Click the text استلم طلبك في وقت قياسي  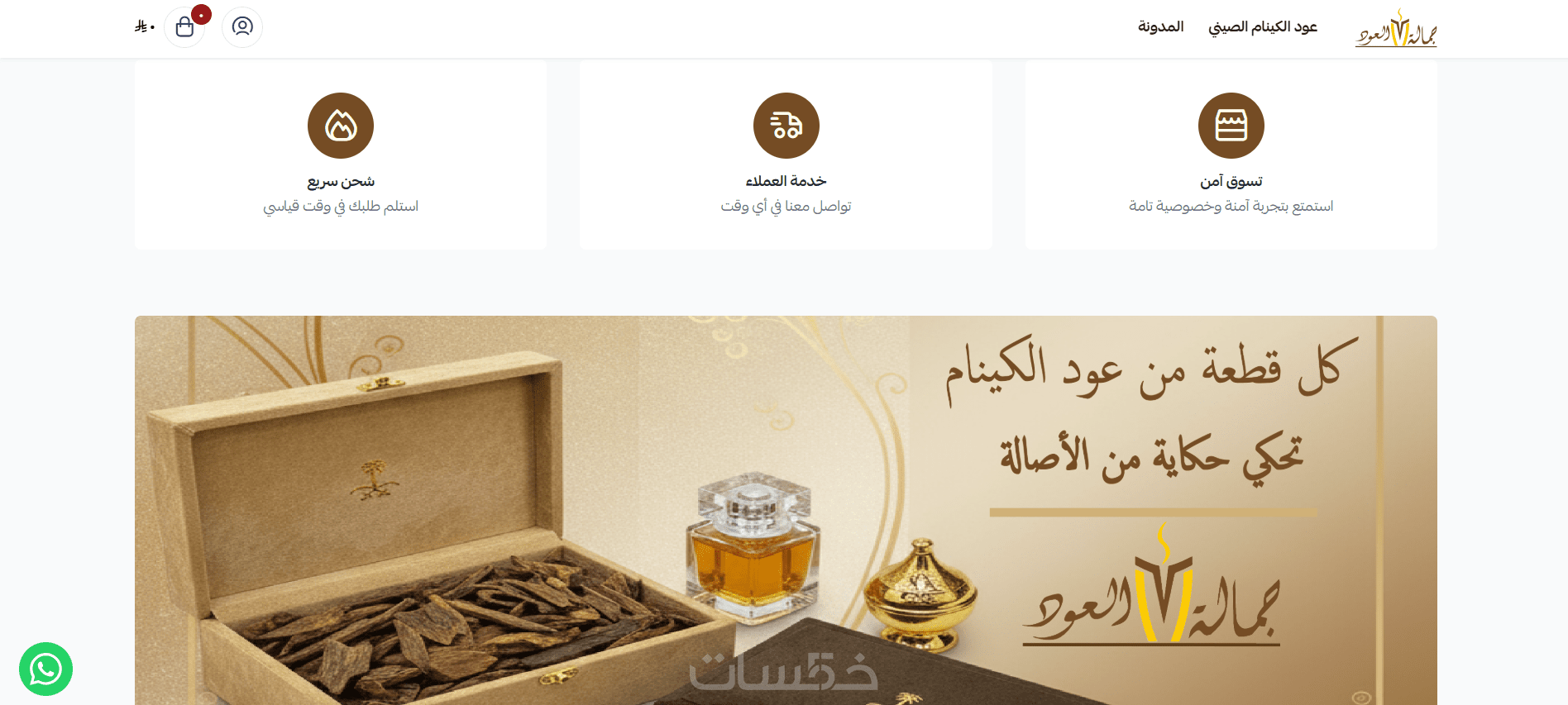341,206
